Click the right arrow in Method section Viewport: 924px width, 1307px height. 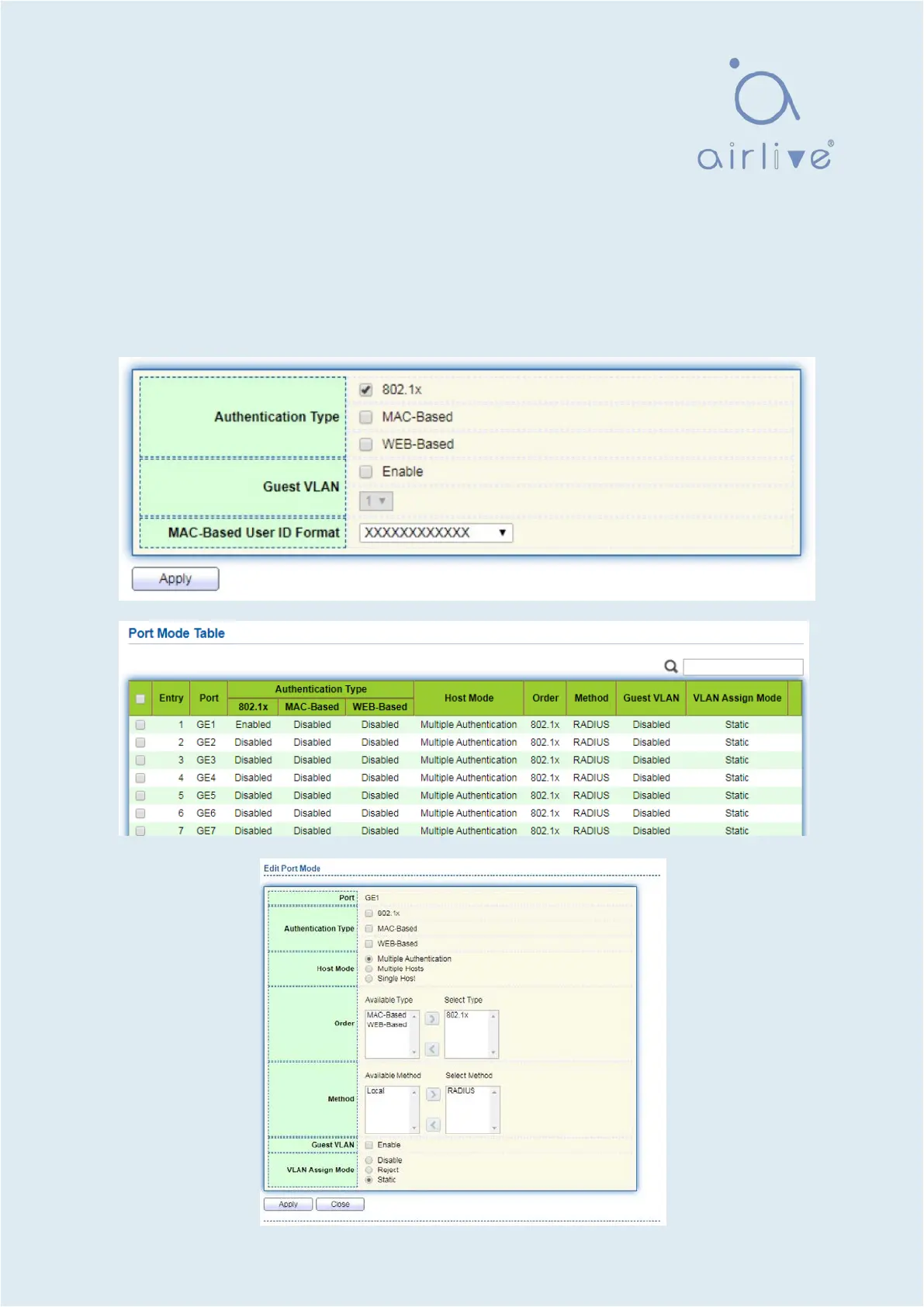pyautogui.click(x=433, y=1094)
